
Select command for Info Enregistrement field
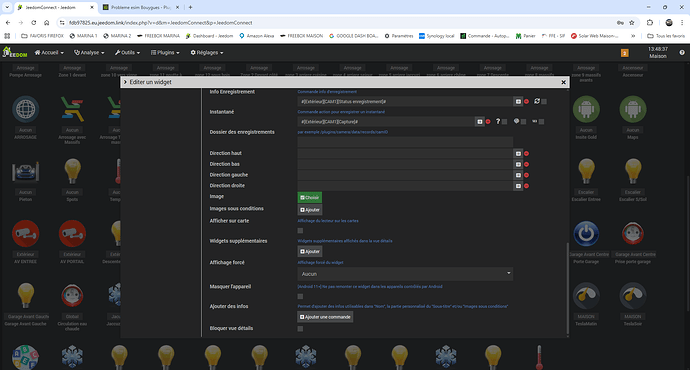(518, 102)
